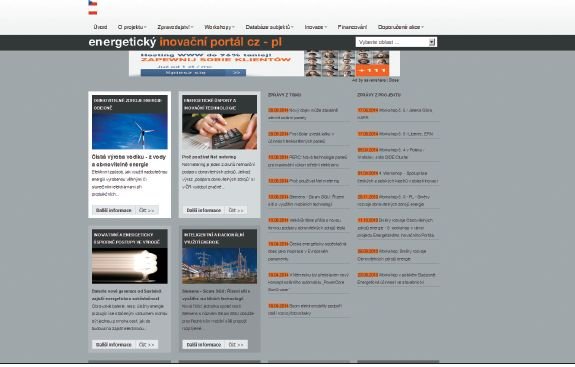The height and width of the screenshot is (367, 575).
Task: Open the light bulb thumbnail image
Action: (130, 265)
